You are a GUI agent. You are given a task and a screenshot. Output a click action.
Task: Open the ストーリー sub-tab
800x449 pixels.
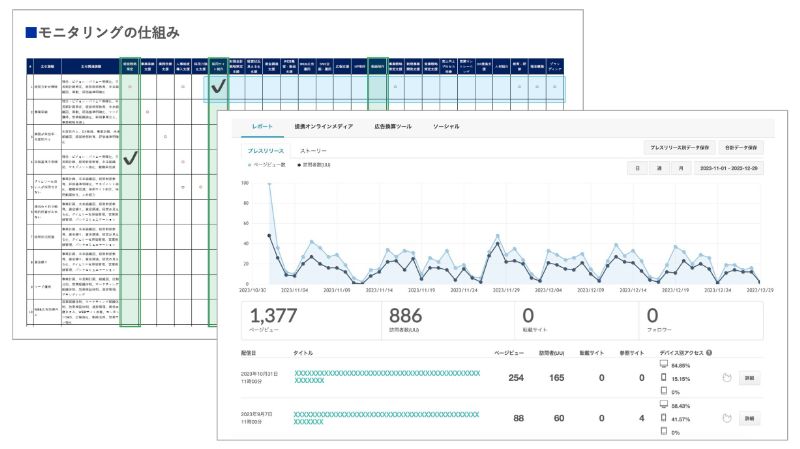[x=313, y=151]
